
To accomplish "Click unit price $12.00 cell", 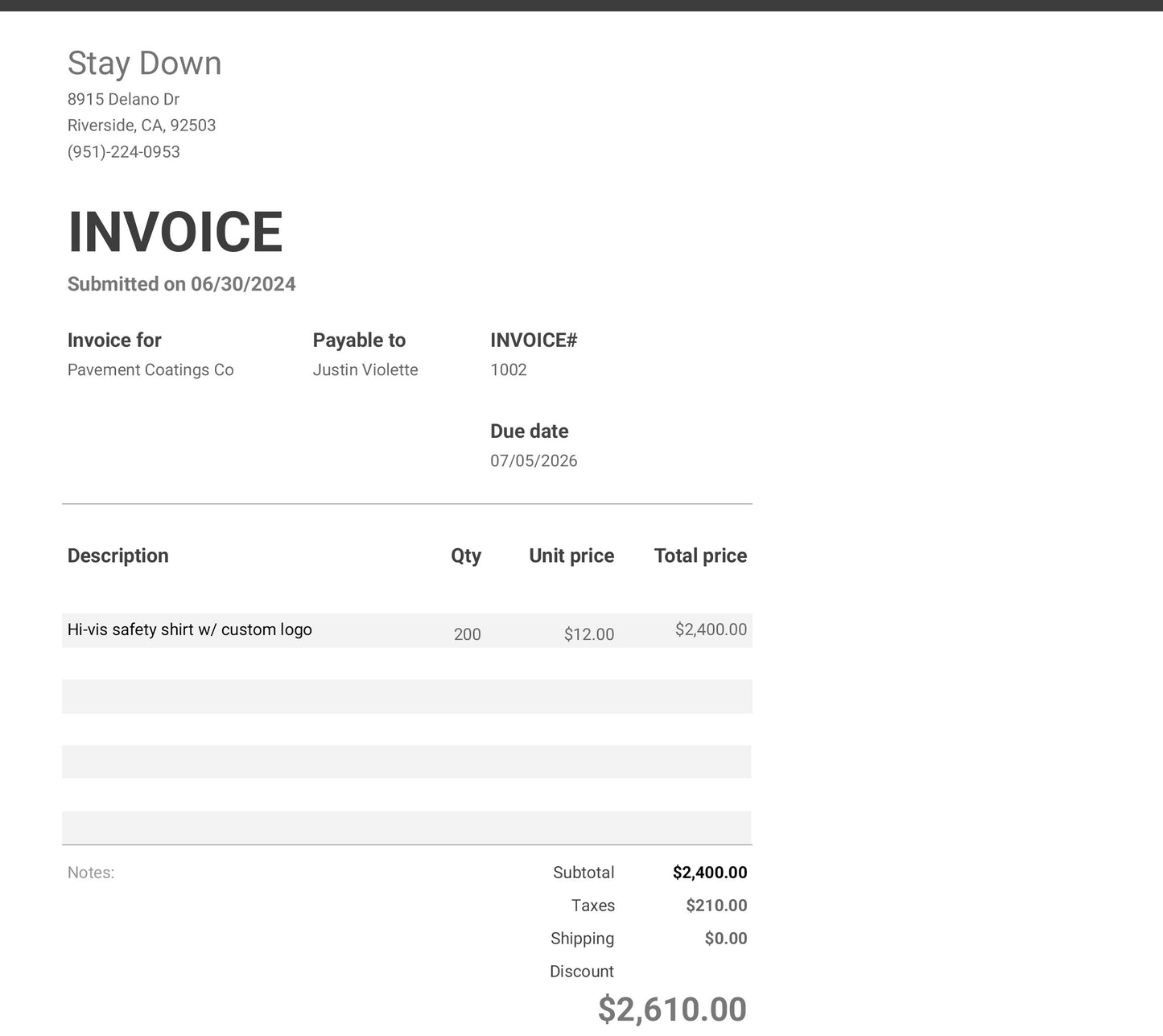I will 589,634.
